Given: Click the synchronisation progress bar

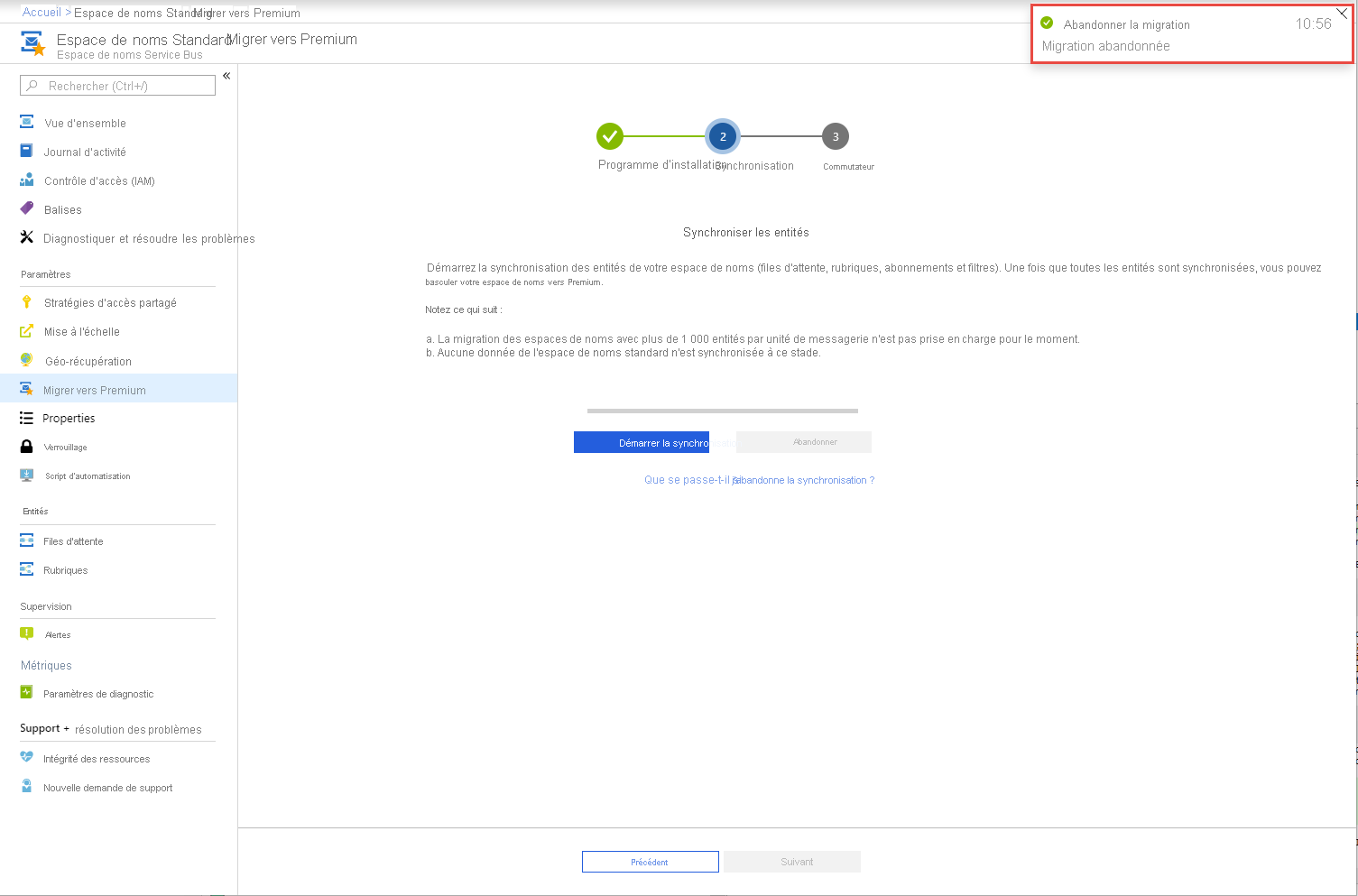Looking at the screenshot, I should coord(723,411).
